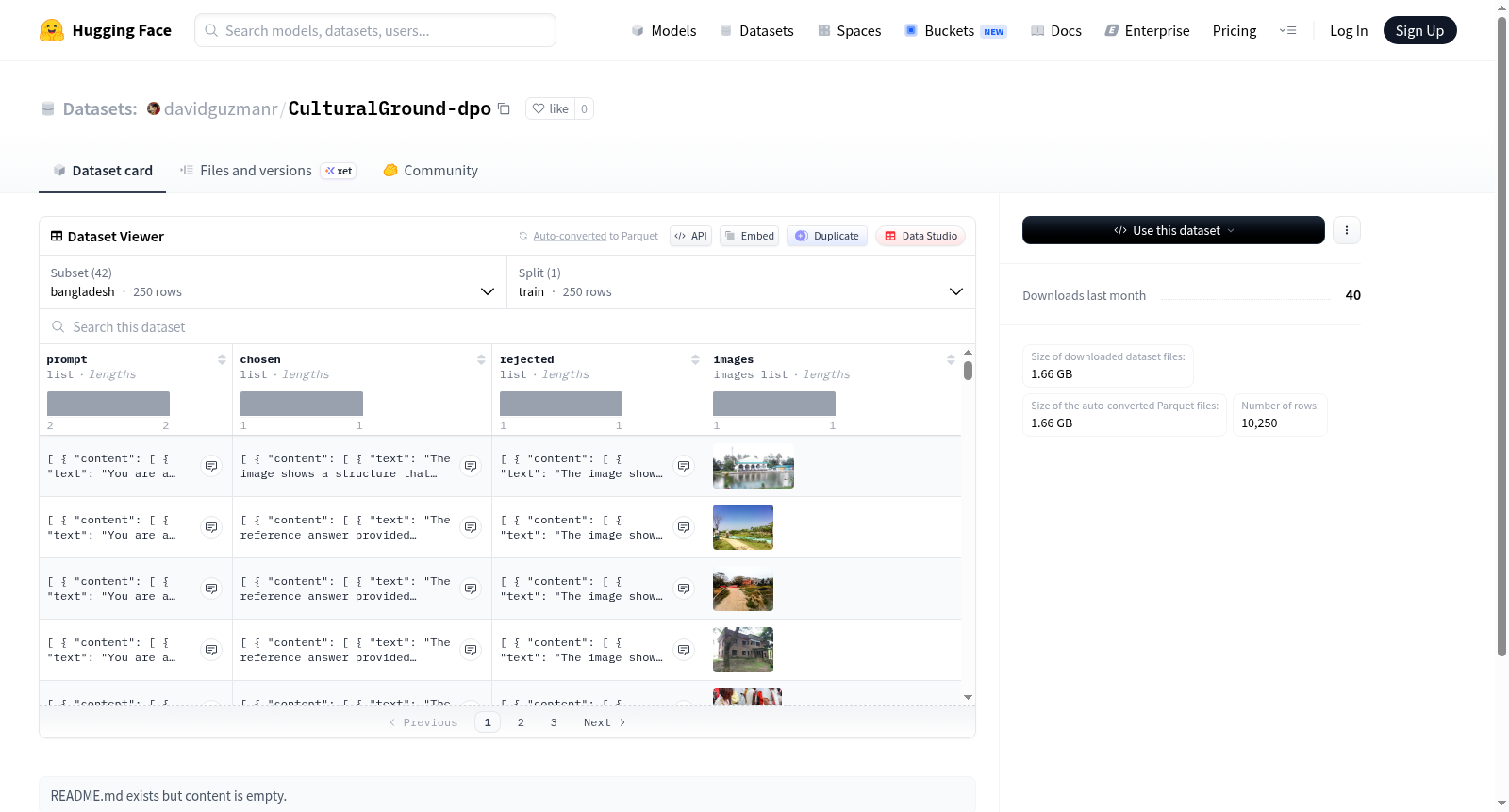Open the Subset bangladesh dropdown

point(273,282)
